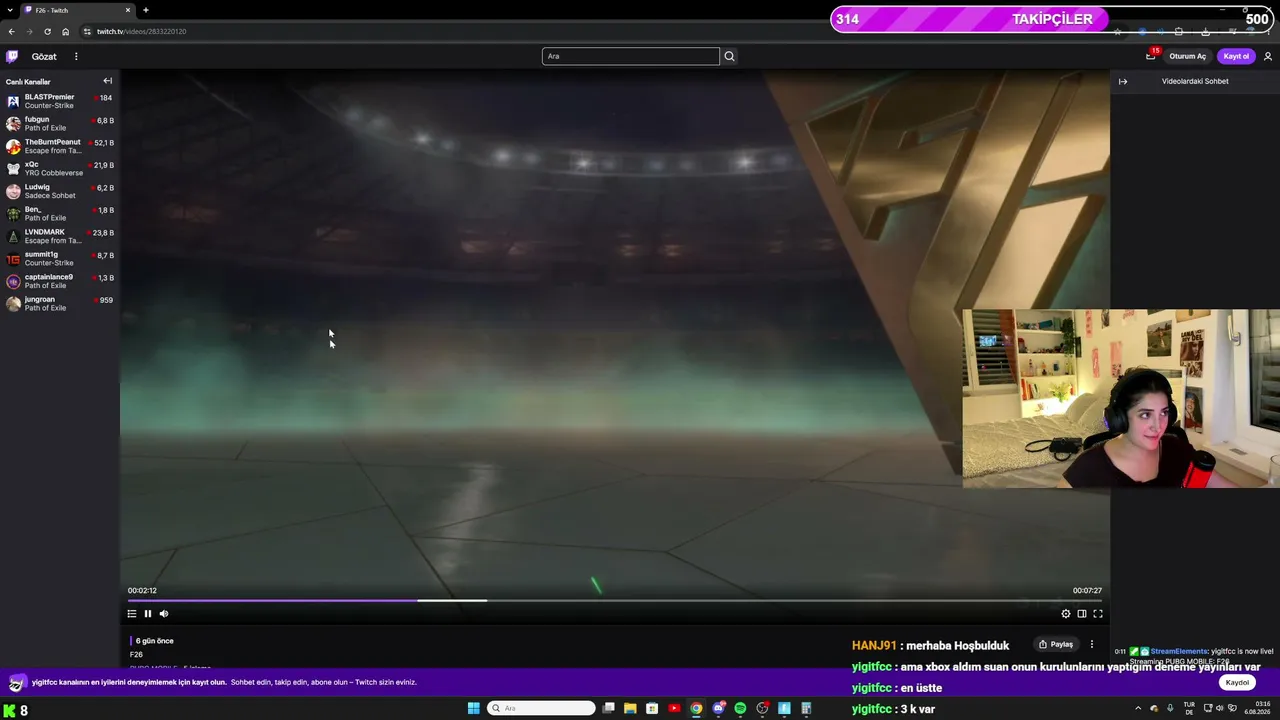
Task: Switch the TUR keyboard language indicator
Action: click(x=1189, y=708)
